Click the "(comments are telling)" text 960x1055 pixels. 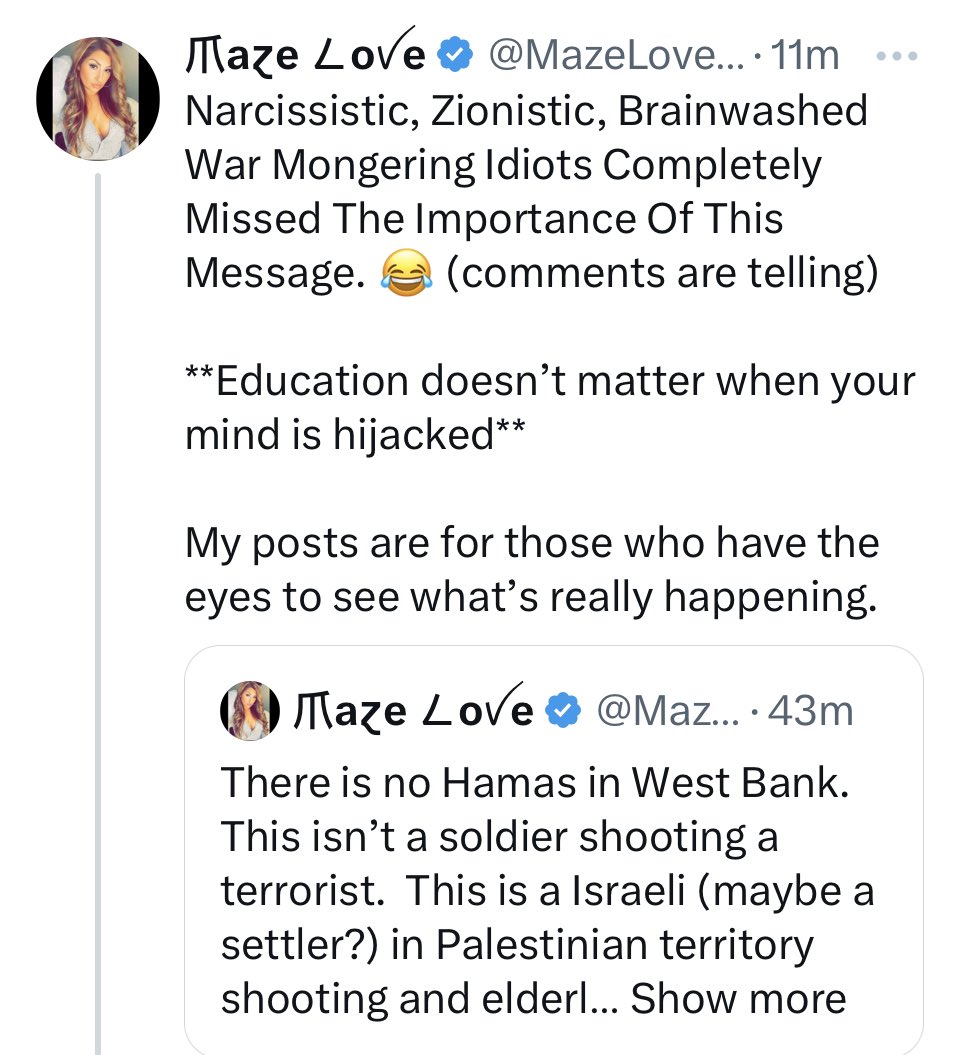point(661,273)
